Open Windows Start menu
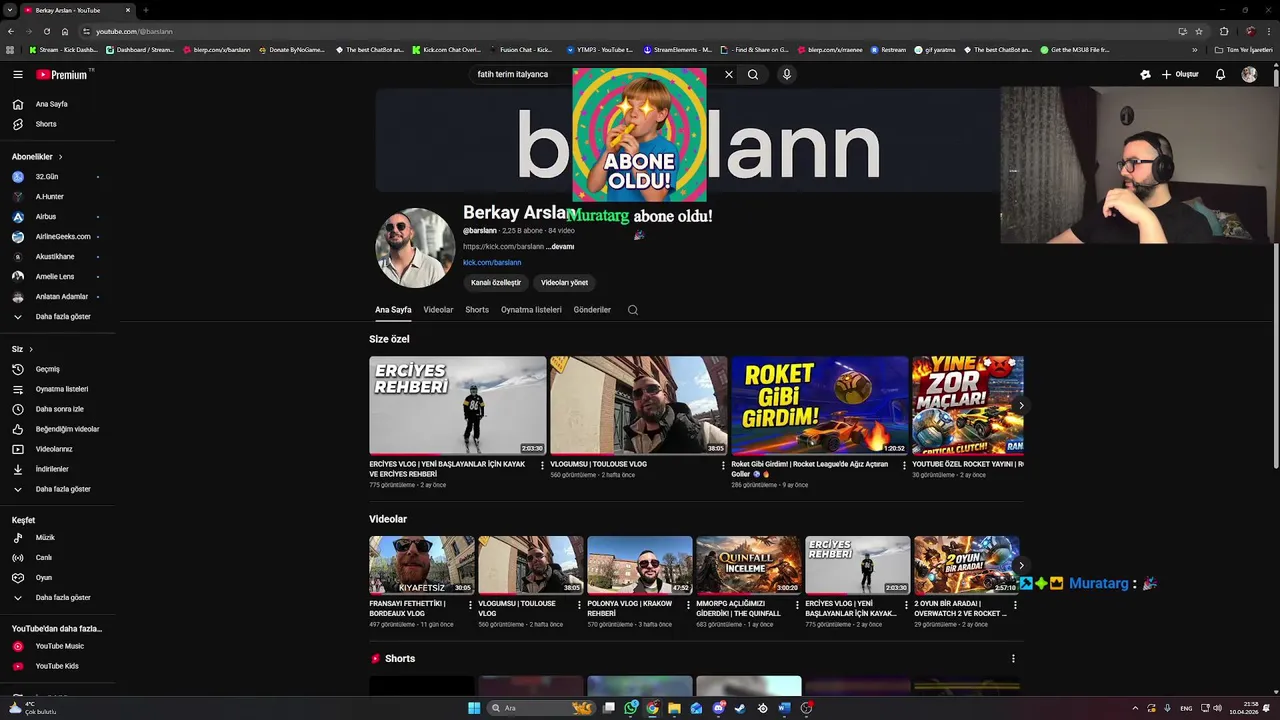Viewport: 1280px width, 720px height. (474, 708)
